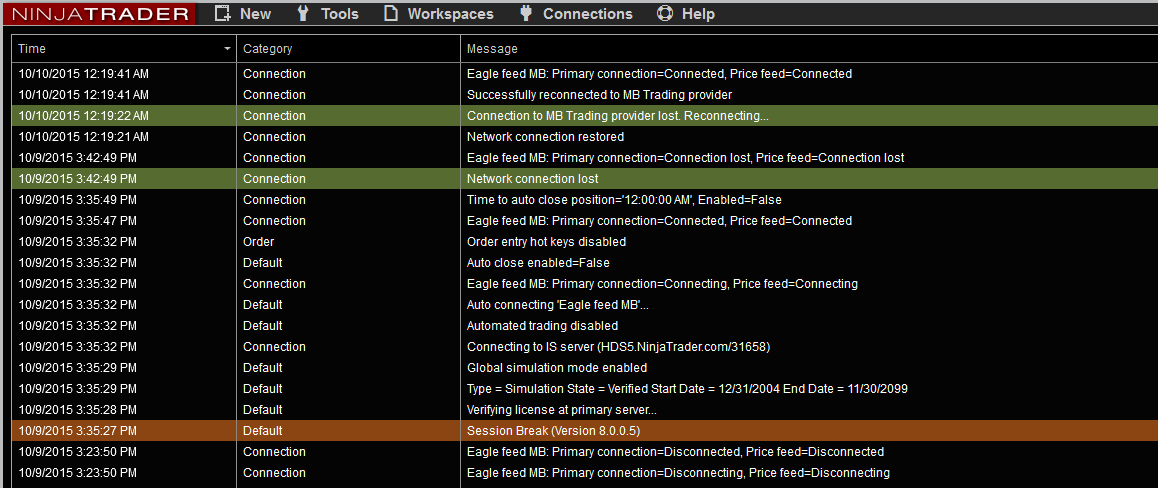Click timestamp 10/9/2015 3:35:27 PM
Image resolution: width=1158 pixels, height=488 pixels.
pos(78,430)
